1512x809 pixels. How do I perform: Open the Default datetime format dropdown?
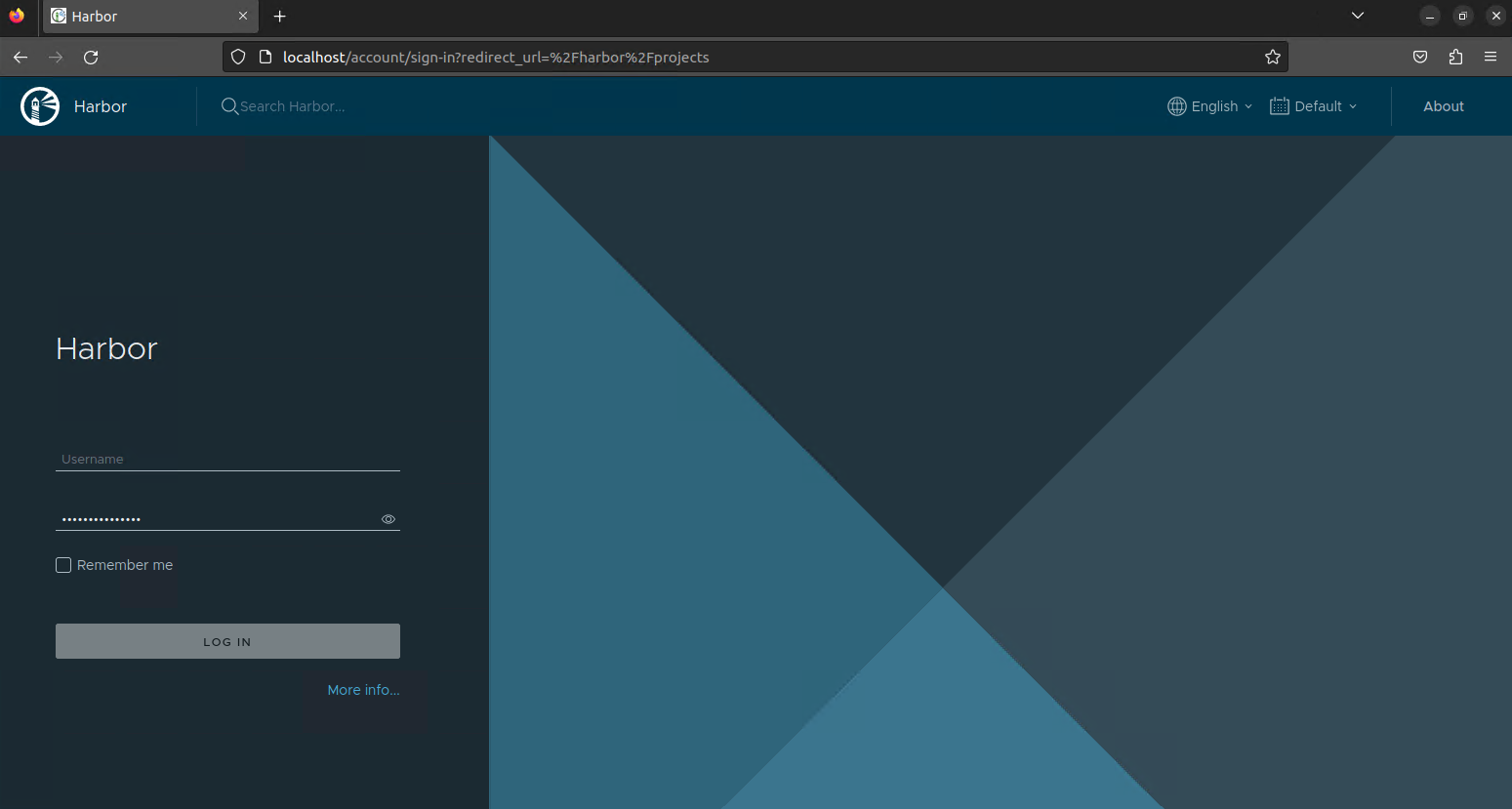[1314, 106]
